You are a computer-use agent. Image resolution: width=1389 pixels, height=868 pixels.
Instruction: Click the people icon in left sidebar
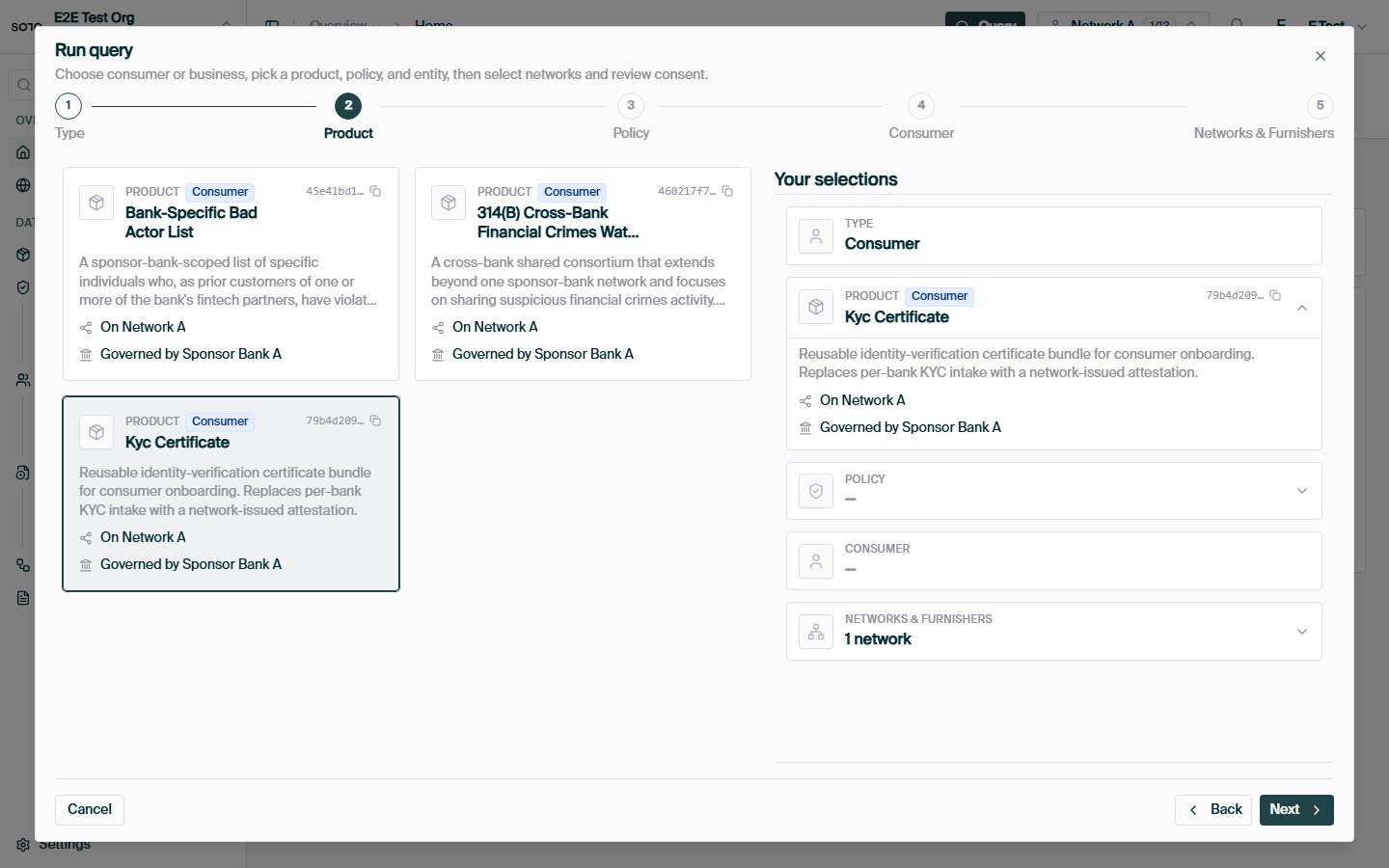point(23,380)
